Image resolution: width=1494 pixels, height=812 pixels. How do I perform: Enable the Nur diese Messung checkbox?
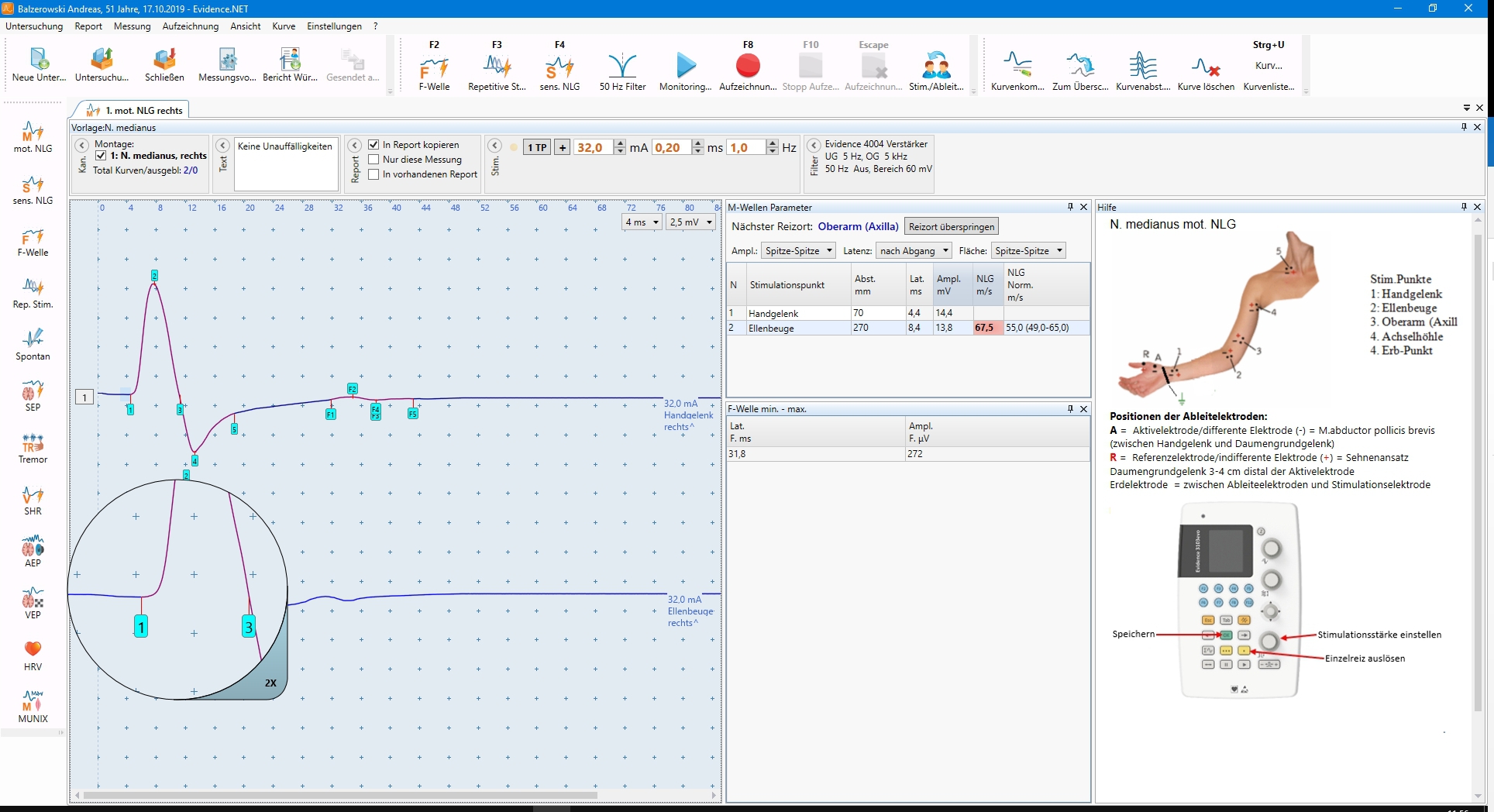[x=374, y=160]
